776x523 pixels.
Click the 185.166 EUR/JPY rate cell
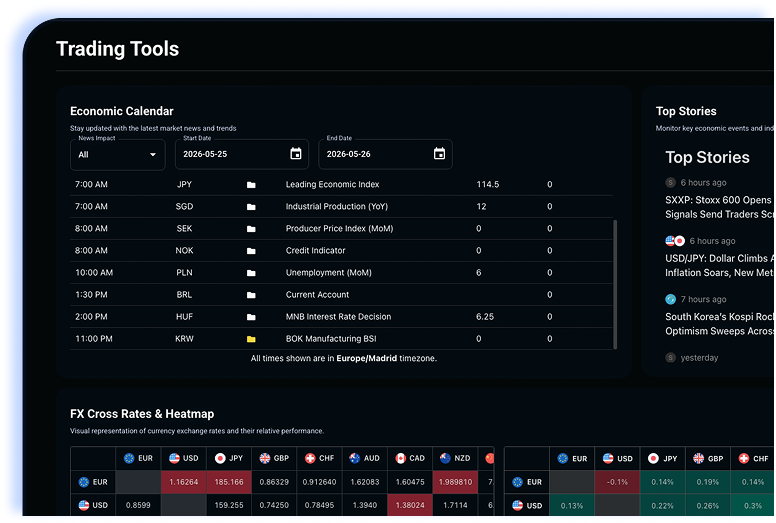pyautogui.click(x=229, y=482)
